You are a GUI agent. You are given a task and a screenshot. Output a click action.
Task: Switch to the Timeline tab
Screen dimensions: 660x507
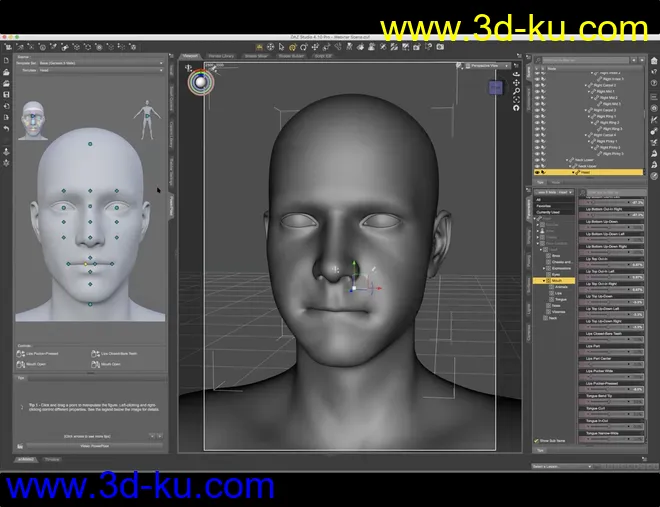(x=51, y=459)
